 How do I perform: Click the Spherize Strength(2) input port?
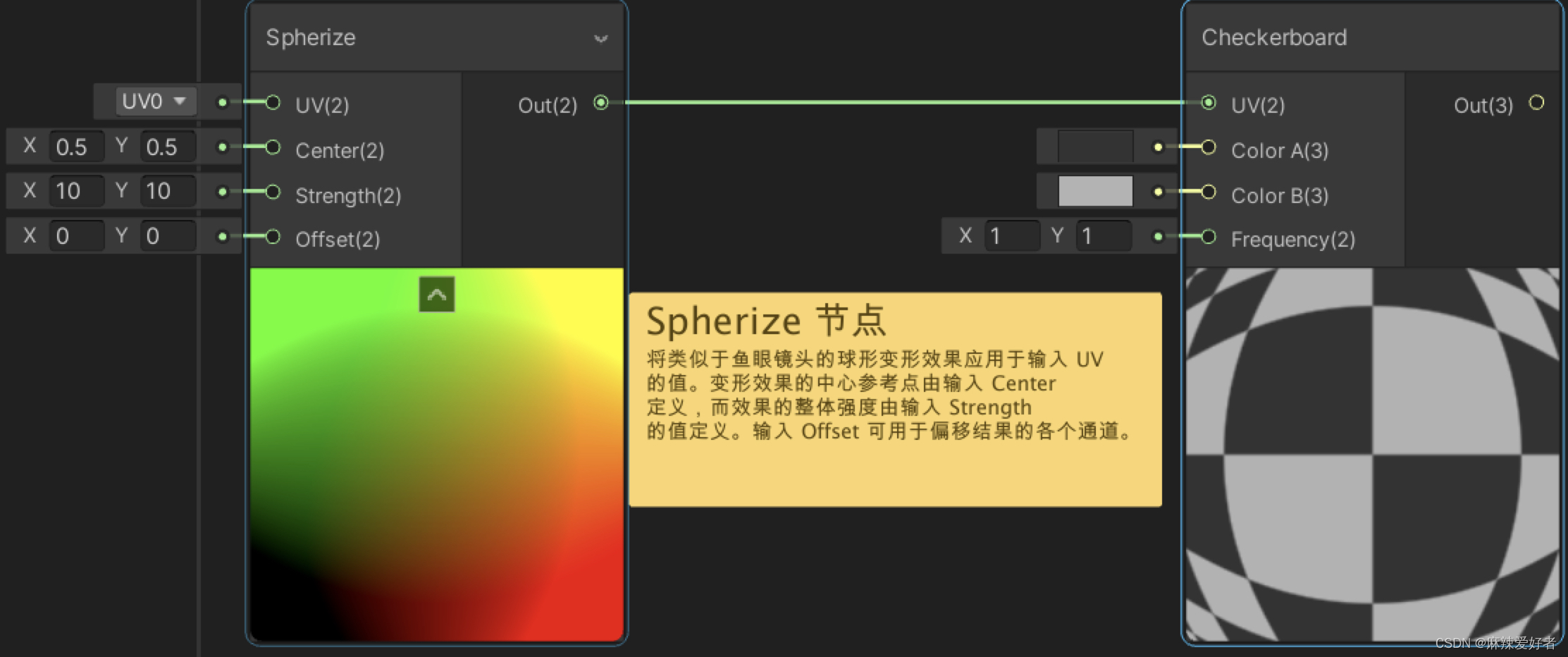(x=273, y=192)
